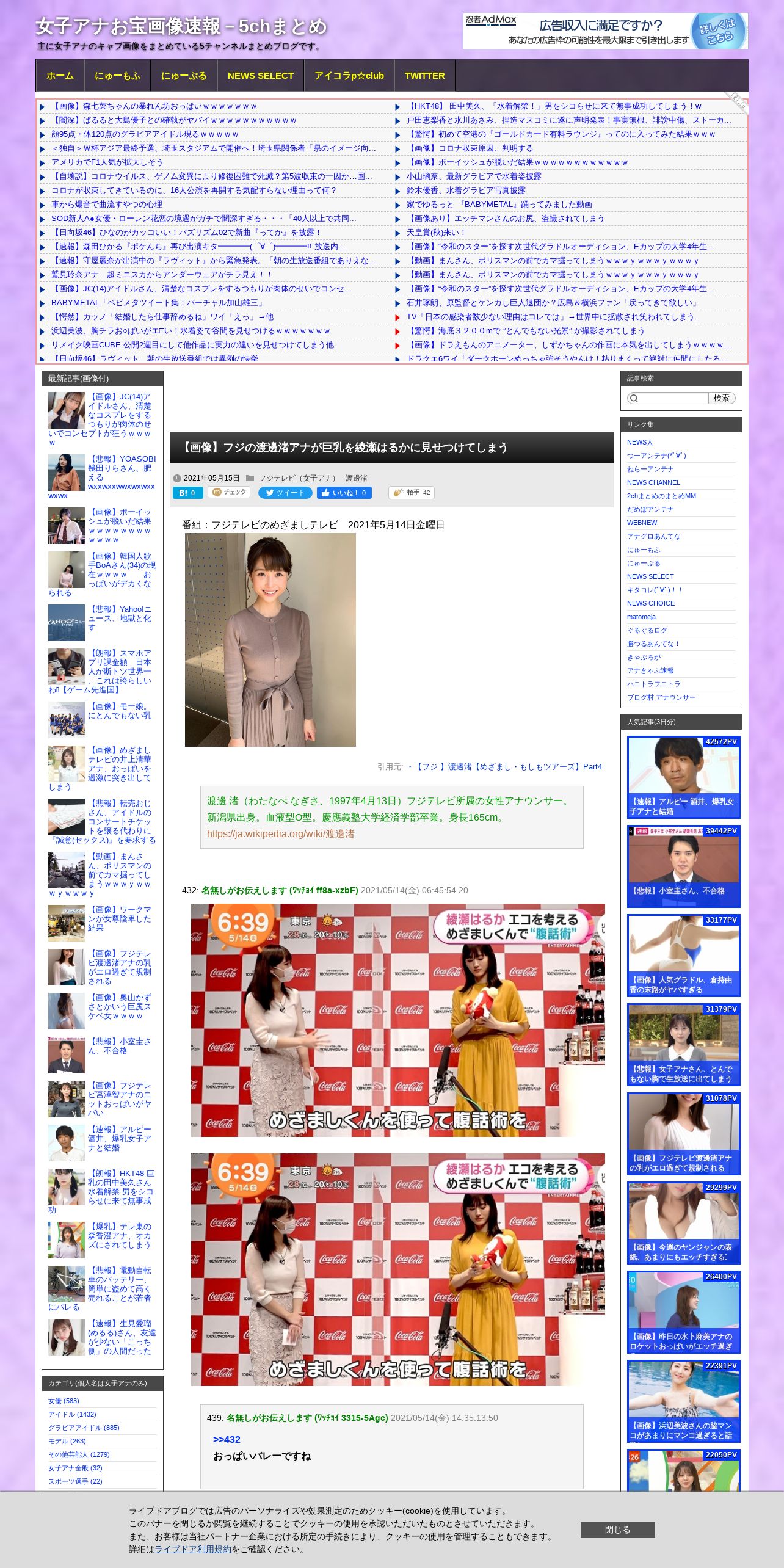This screenshot has height=1568, width=784.
Task: Open headline 車から爆音で曲流すやつの心理
Action: (x=107, y=205)
